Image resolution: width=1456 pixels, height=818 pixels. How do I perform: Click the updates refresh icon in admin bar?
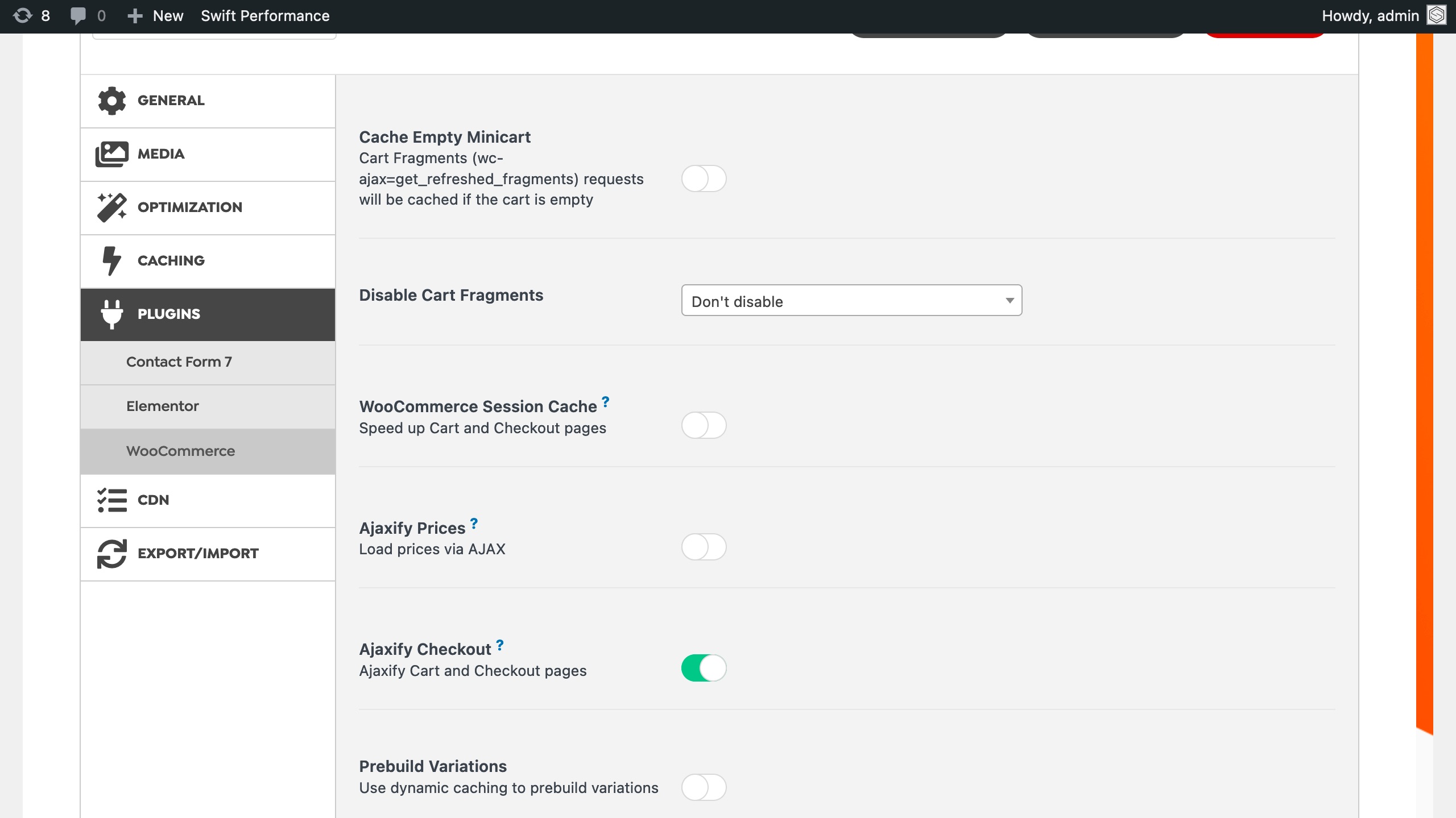coord(23,15)
